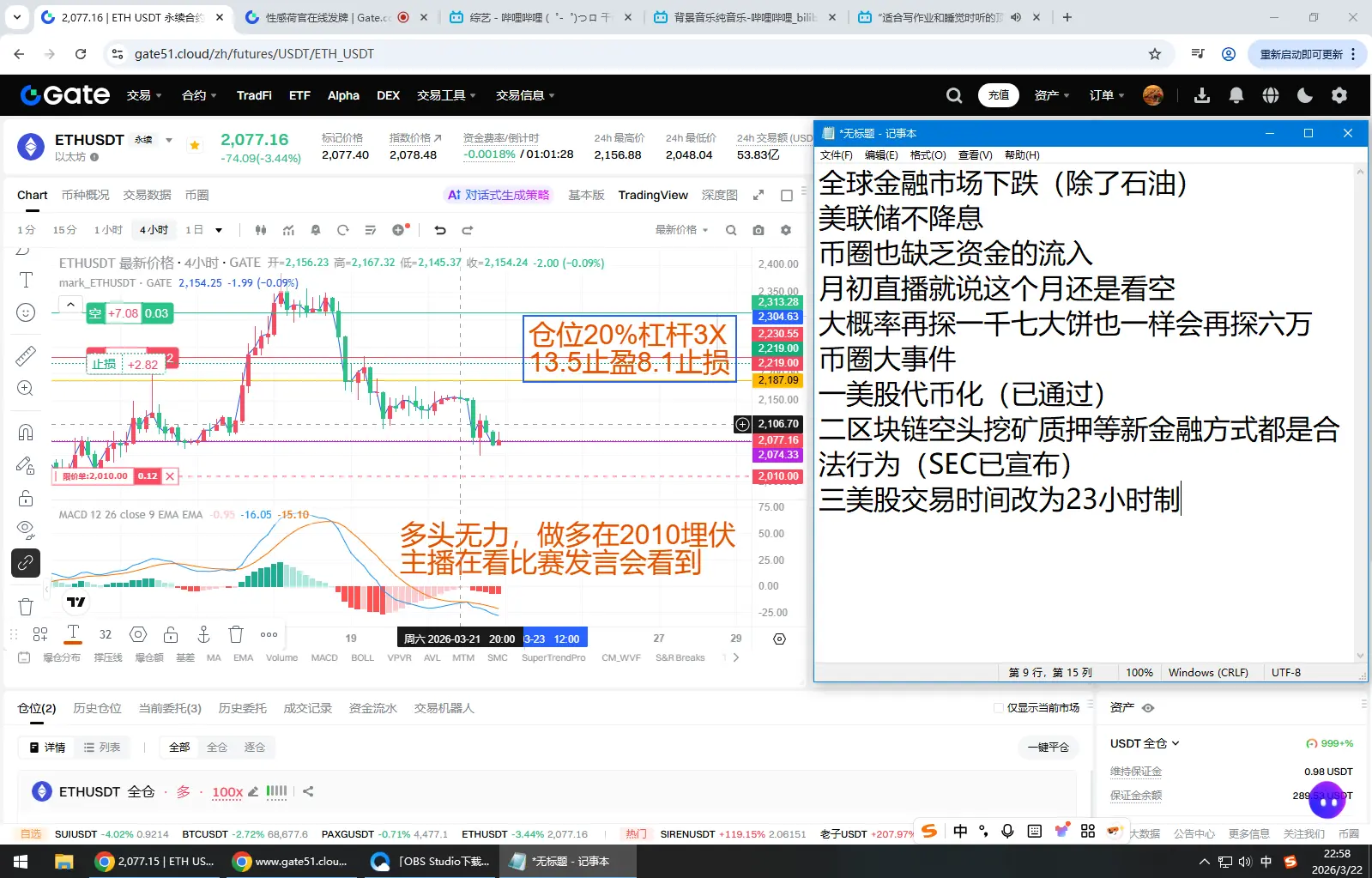Click the candlestick chart type icon
Screen dimensions: 1372x878
(x=261, y=230)
